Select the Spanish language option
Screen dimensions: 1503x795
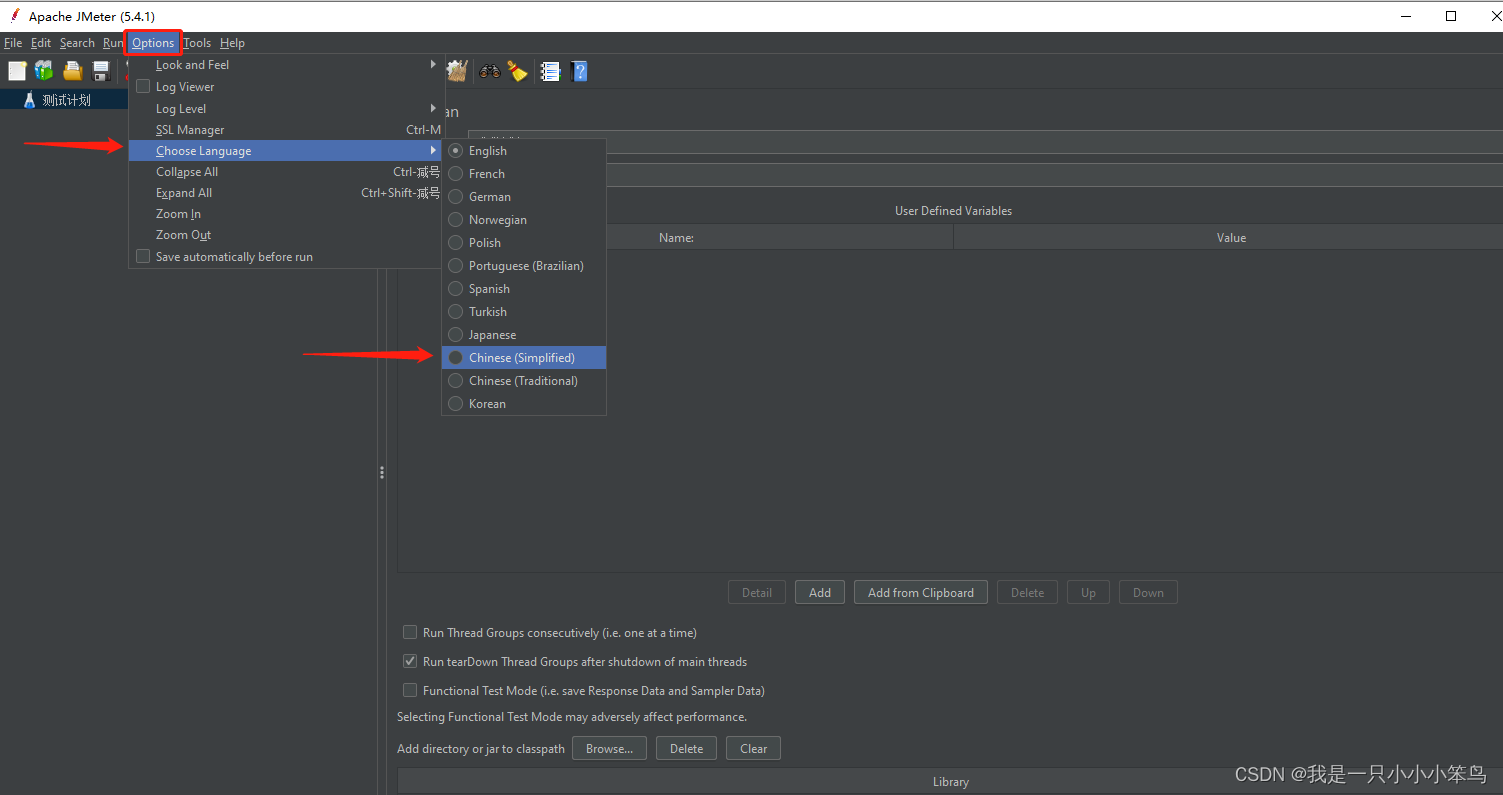[x=524, y=289]
